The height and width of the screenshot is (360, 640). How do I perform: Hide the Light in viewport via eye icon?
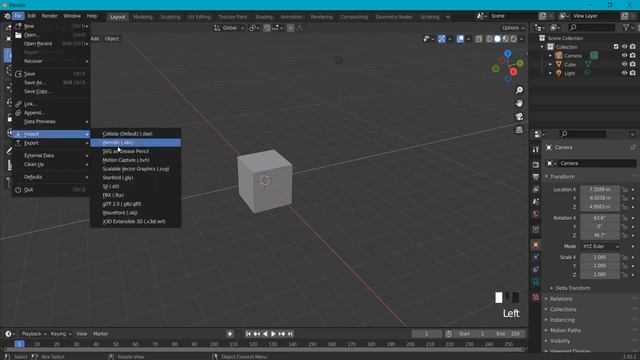click(624, 73)
